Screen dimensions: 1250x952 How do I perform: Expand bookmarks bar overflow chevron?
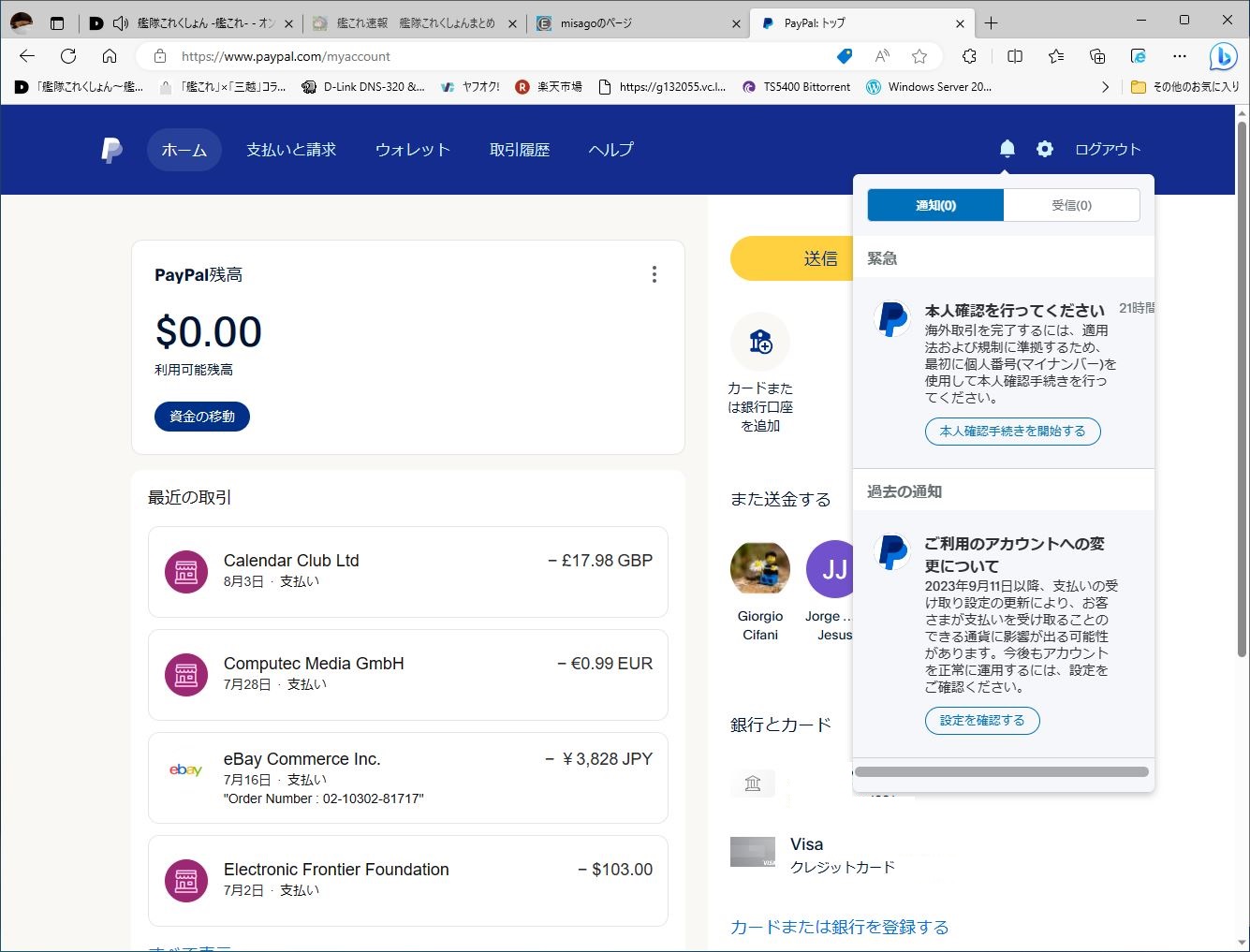click(x=1105, y=87)
